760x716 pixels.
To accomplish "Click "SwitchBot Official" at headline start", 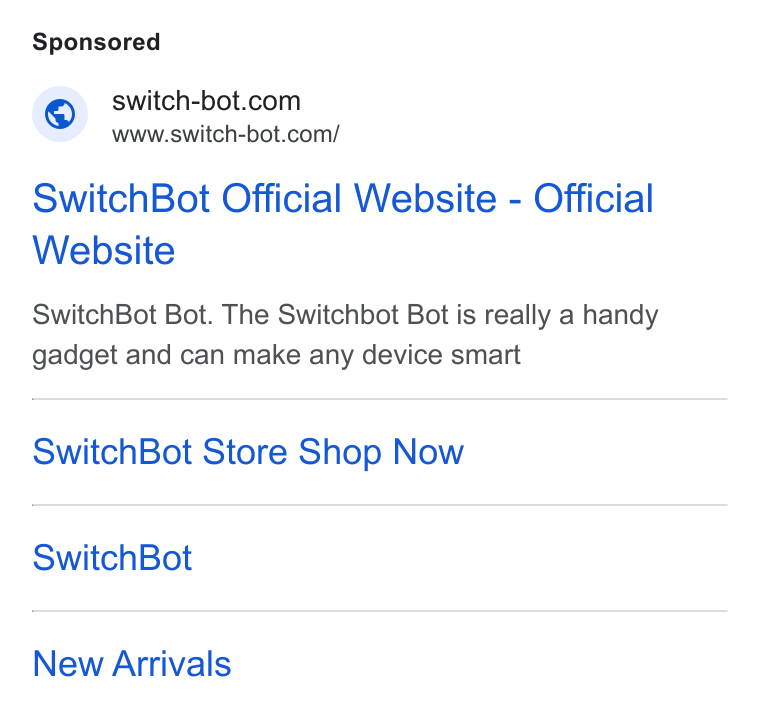I will coord(187,198).
